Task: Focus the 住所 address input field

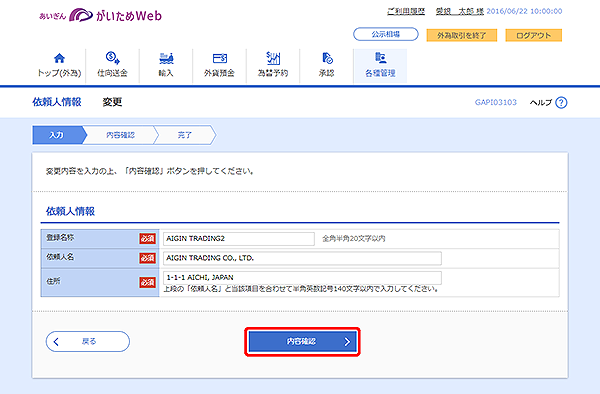Action: 302,277
